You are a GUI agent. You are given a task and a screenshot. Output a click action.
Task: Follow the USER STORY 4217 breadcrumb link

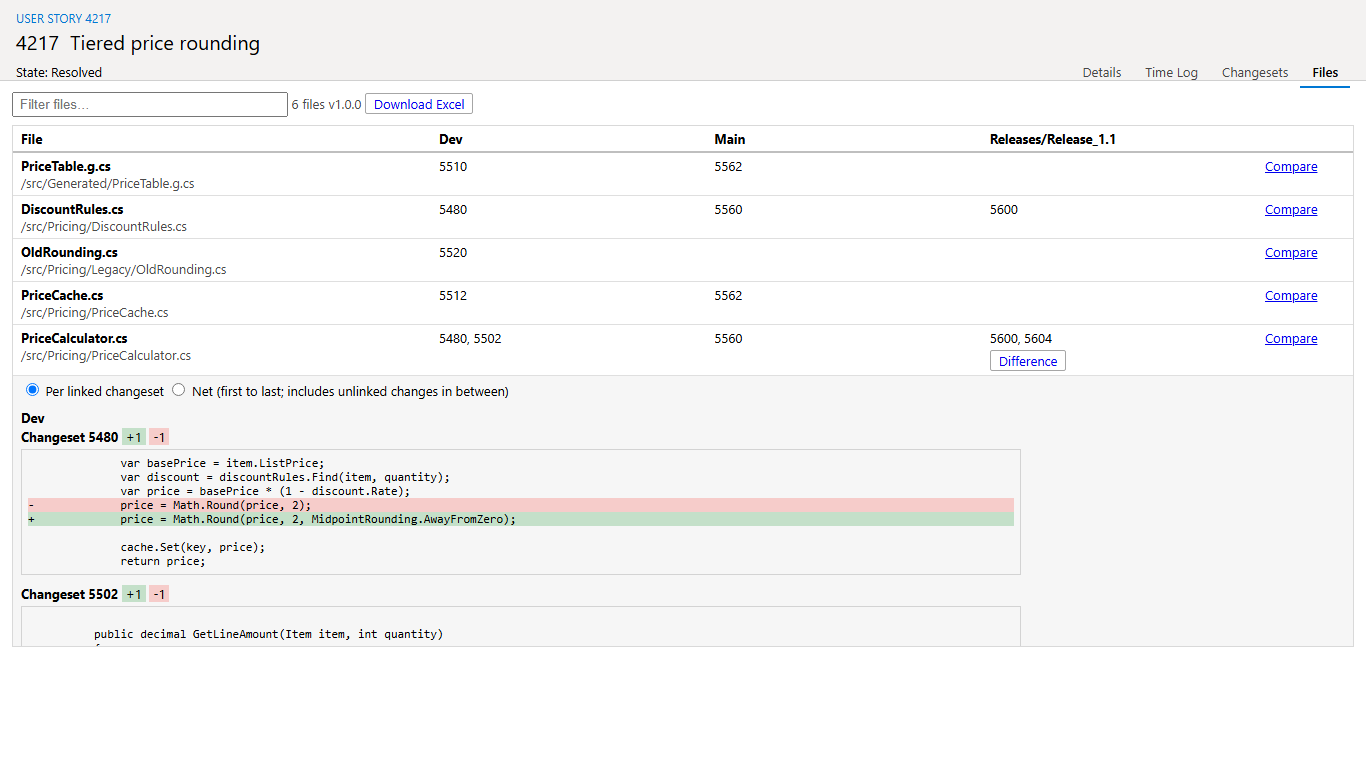click(64, 19)
